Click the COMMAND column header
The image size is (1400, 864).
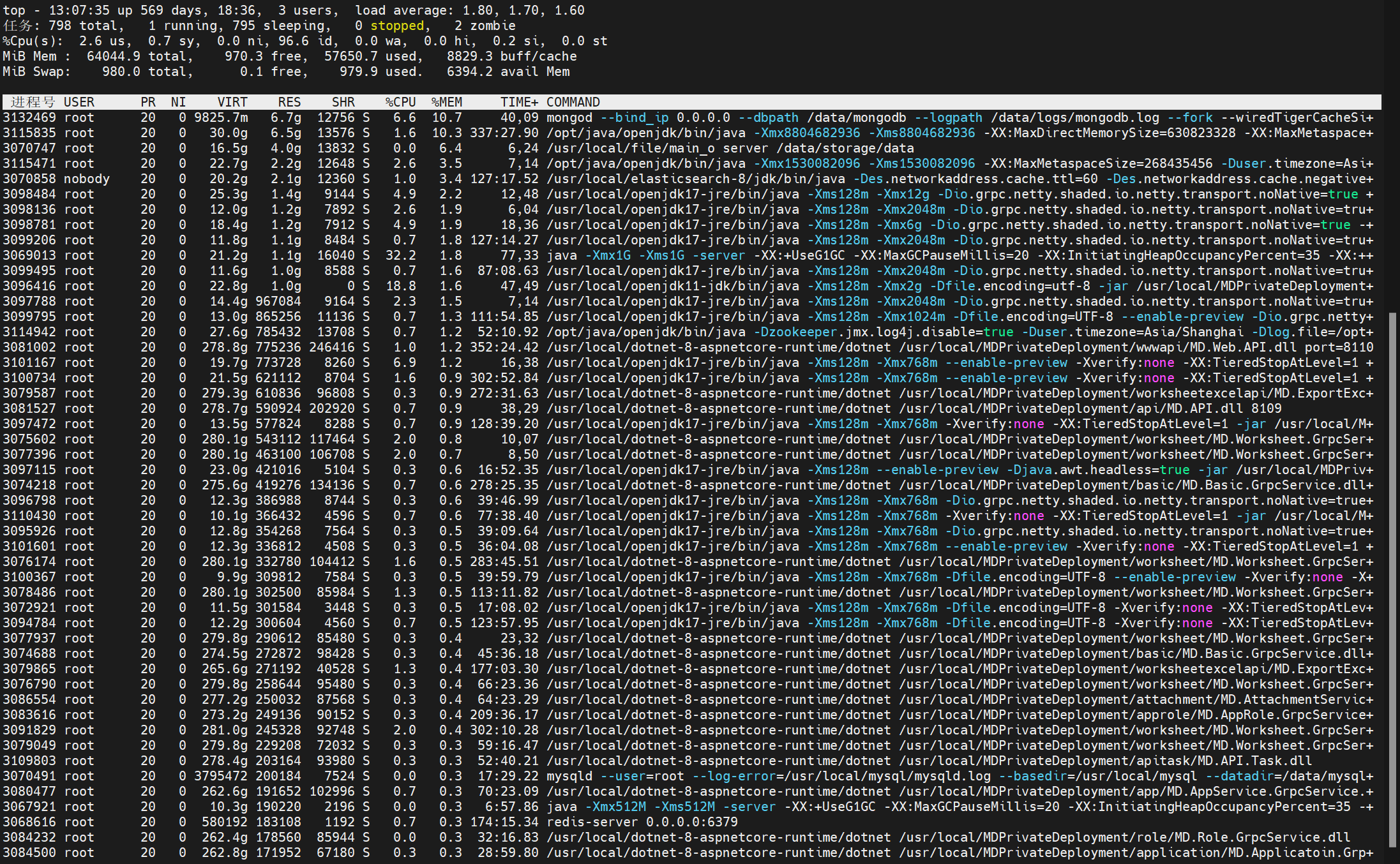[573, 102]
